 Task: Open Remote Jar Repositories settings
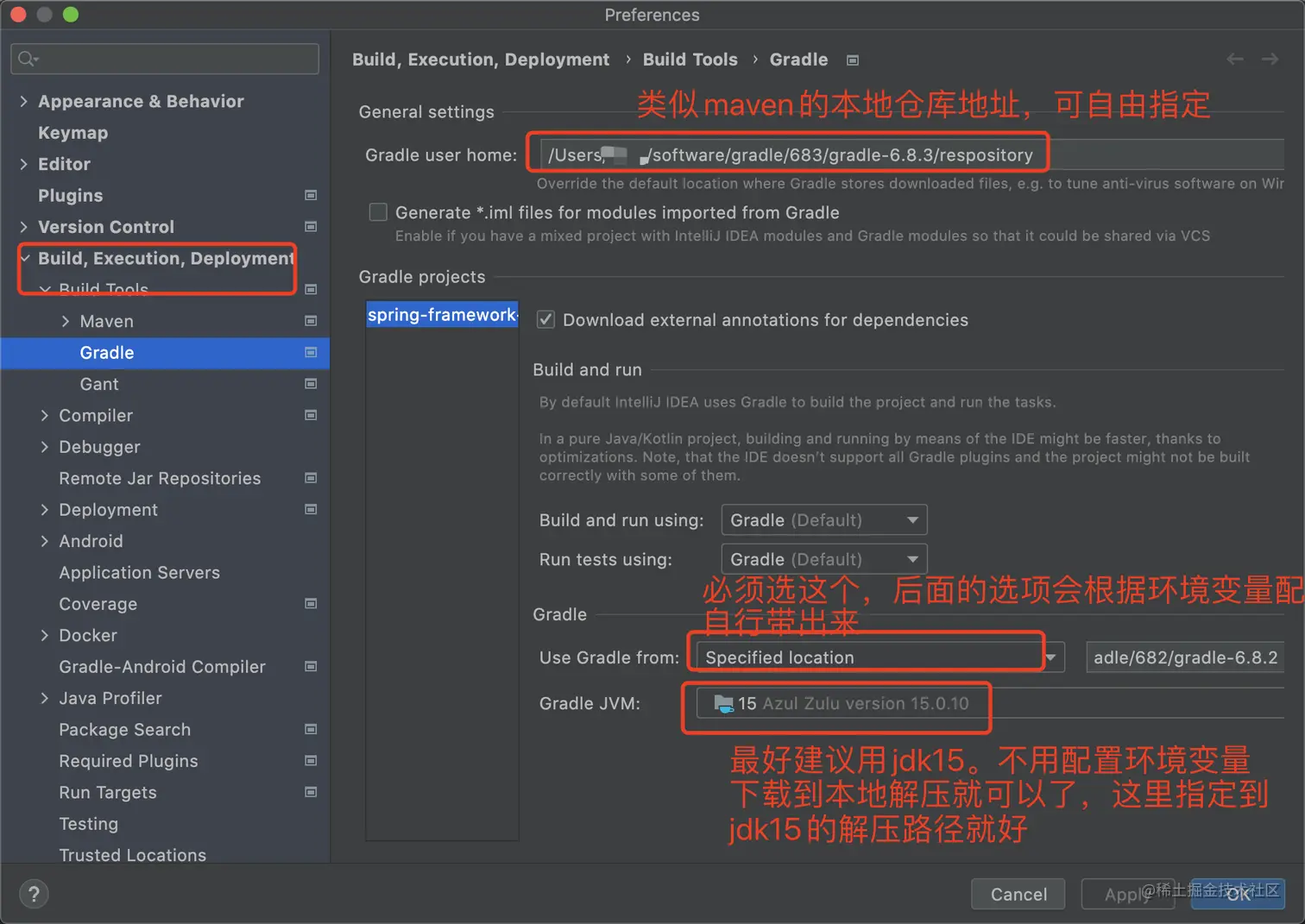(x=160, y=478)
